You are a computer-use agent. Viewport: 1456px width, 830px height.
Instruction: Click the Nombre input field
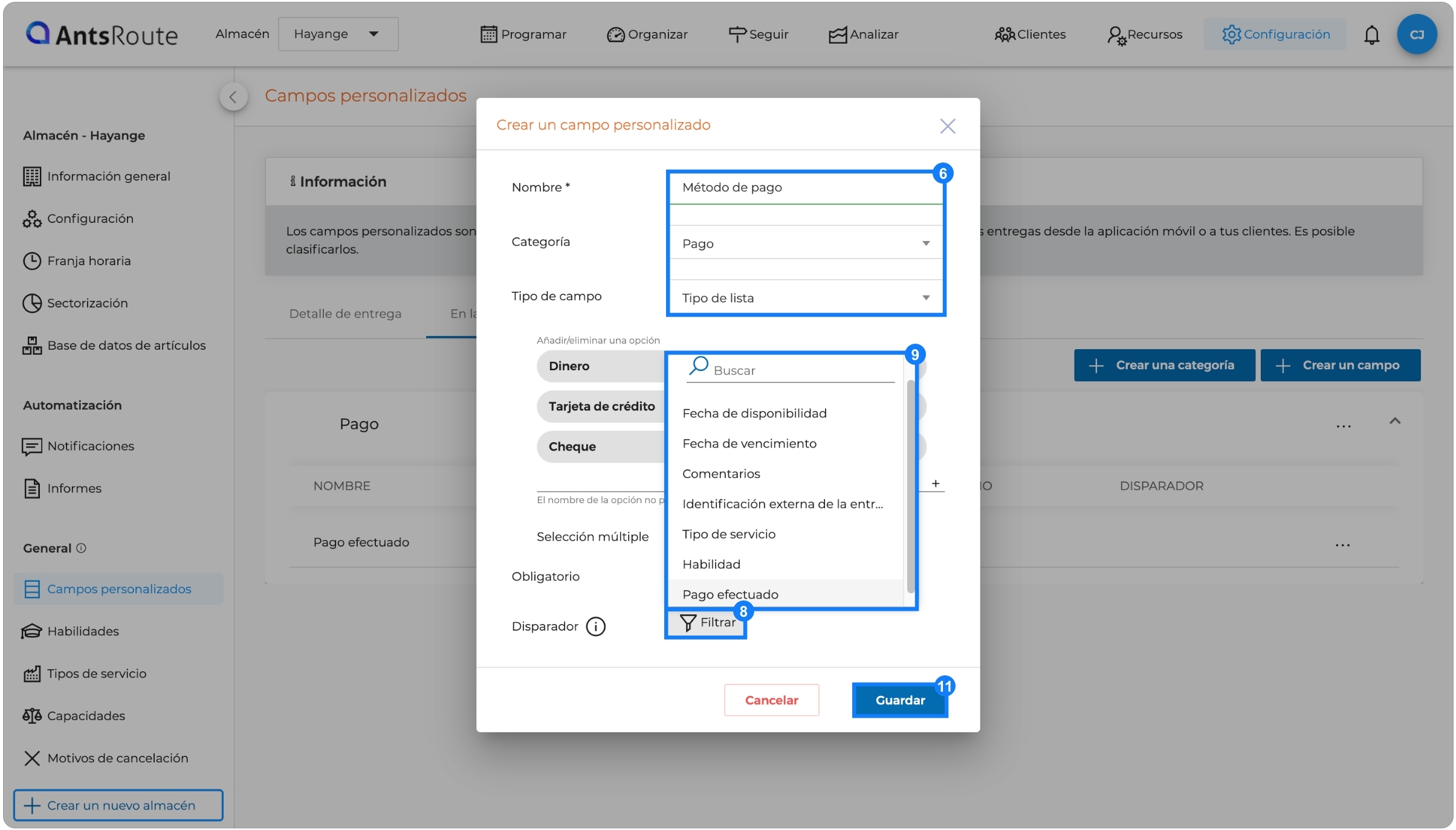pos(806,188)
